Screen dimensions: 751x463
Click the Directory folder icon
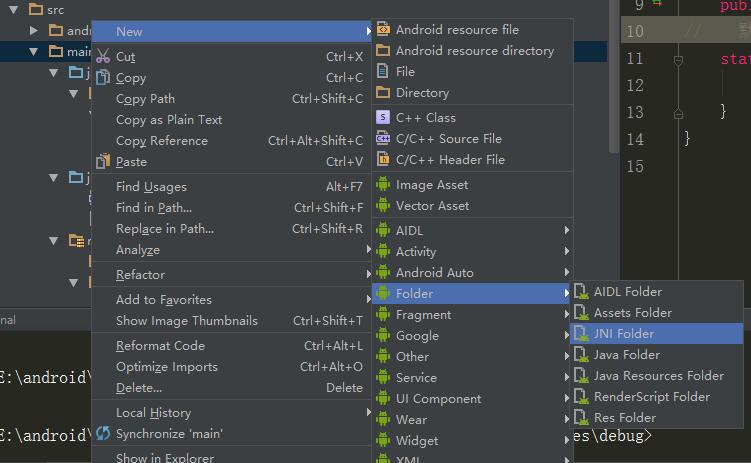tap(383, 92)
